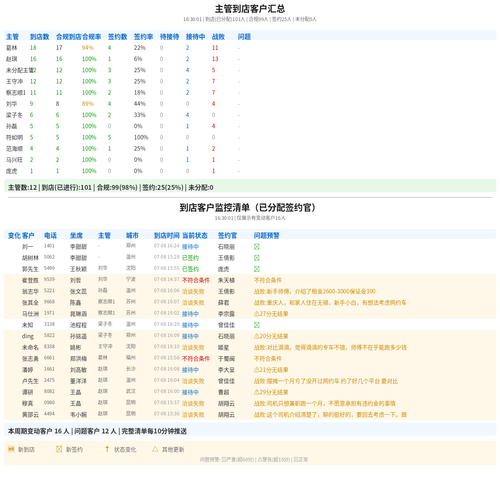Viewport: 500px width, 482px height.
Task: Click the arrival time 07-08 16:24
Action: click(x=167, y=246)
